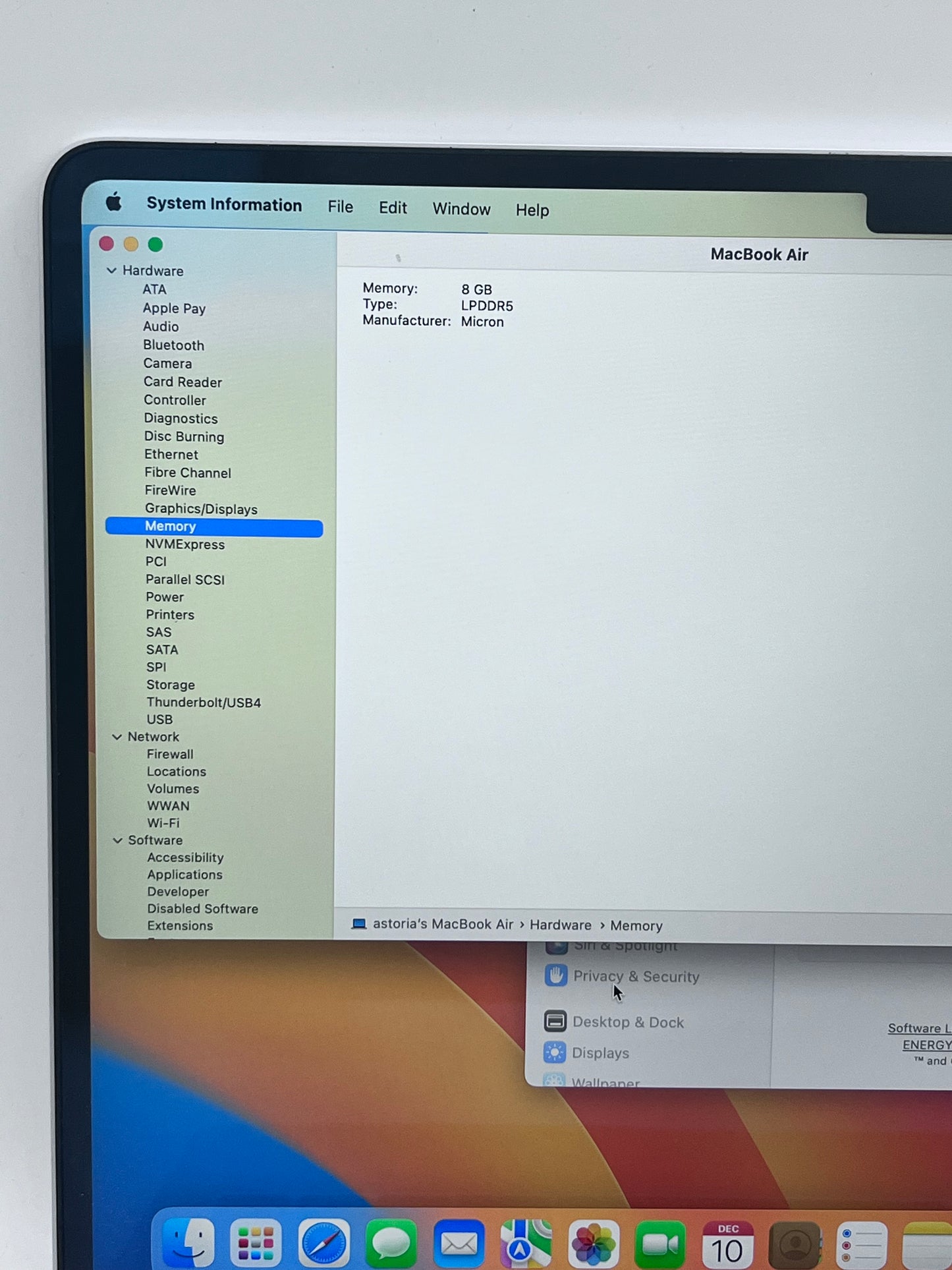Viewport: 952px width, 1270px height.
Task: Collapse the Hardware section chevron
Action: [111, 270]
